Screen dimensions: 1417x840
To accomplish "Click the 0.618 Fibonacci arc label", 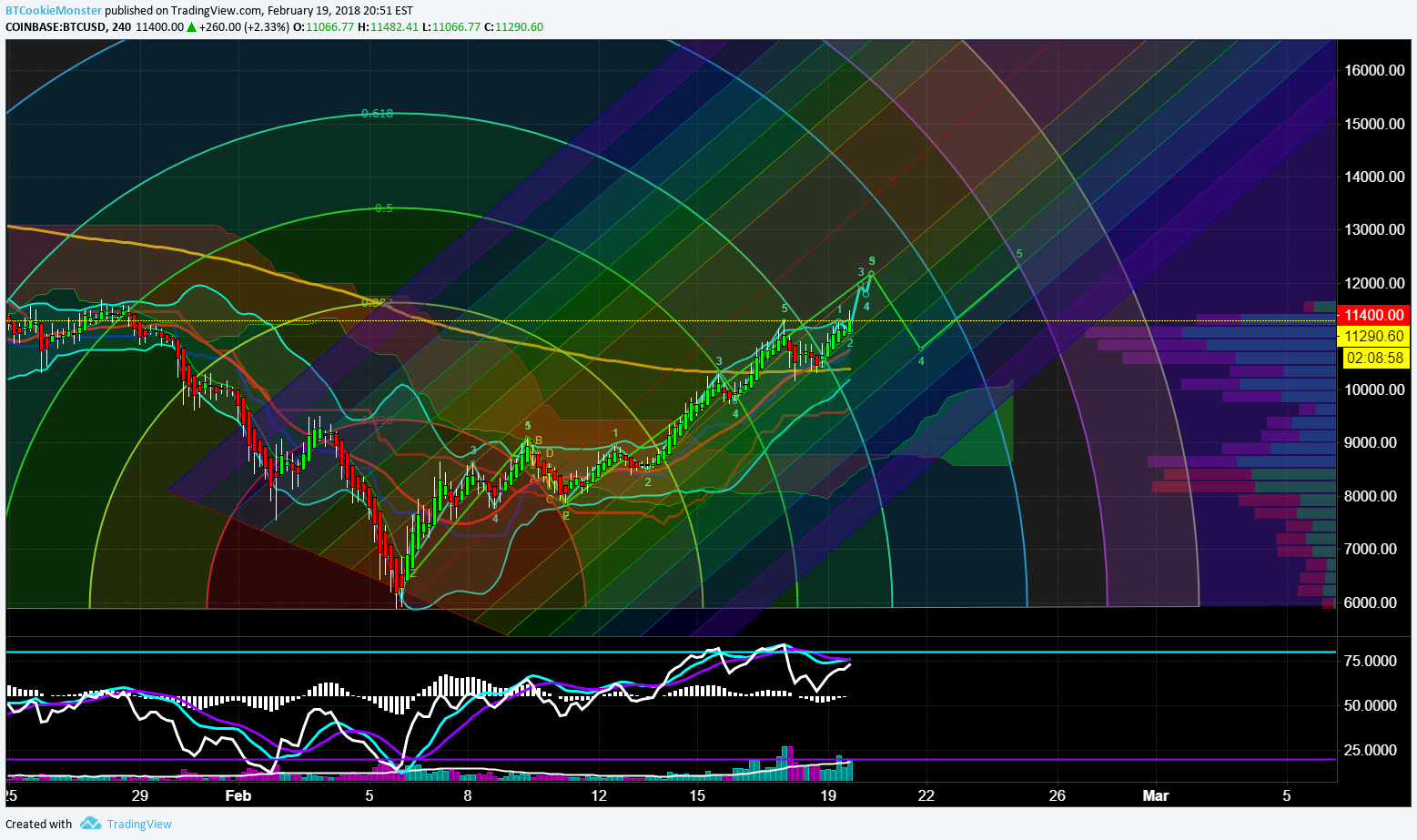I will tap(377, 114).
